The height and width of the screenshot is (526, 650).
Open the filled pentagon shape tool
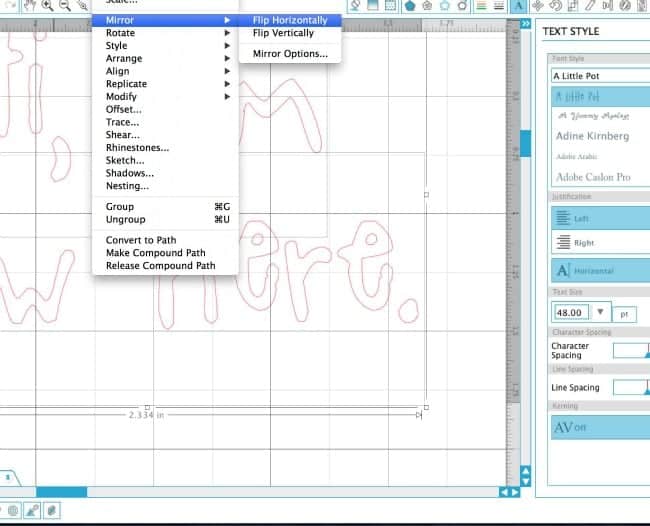point(410,5)
